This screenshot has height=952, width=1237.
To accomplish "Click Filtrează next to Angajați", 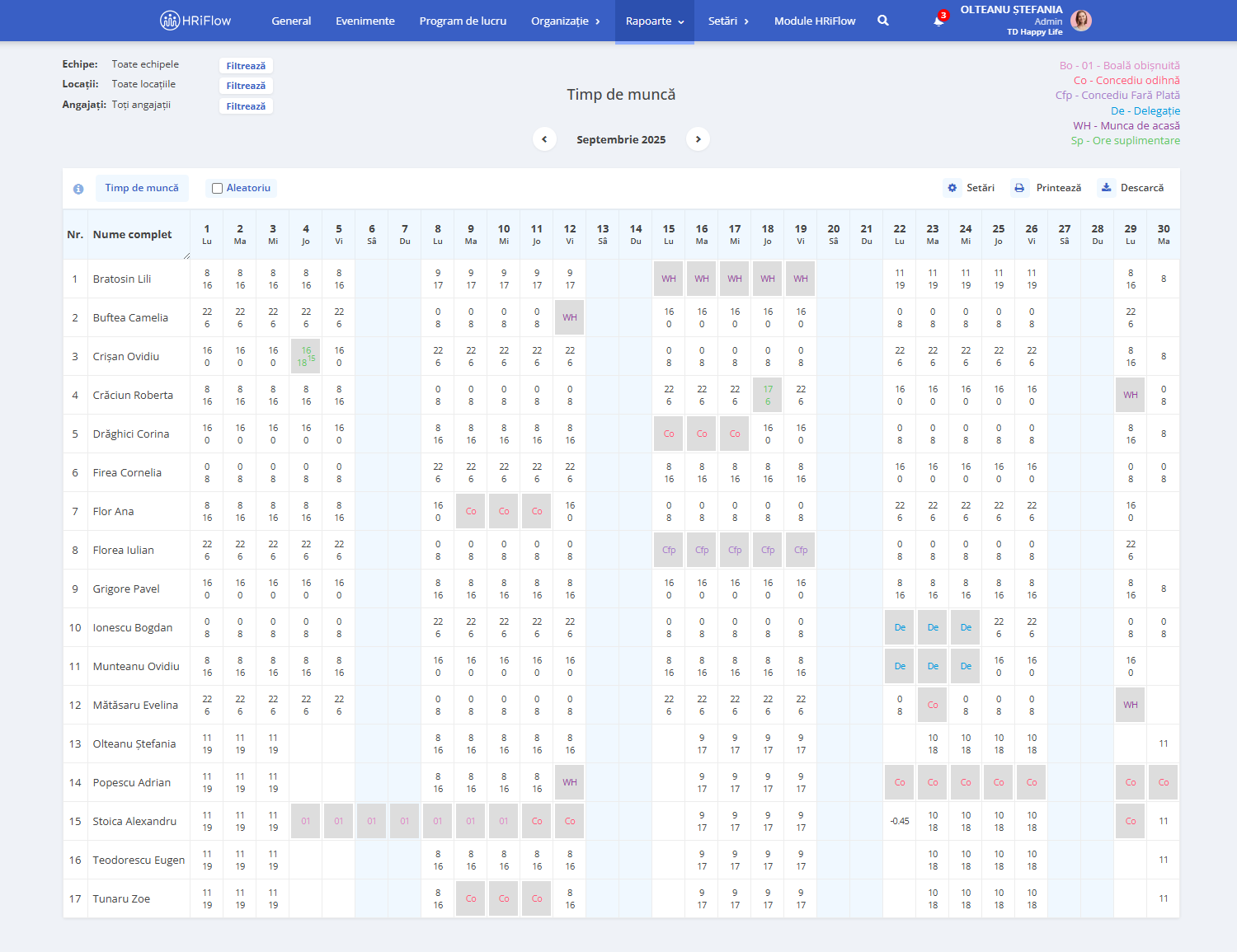I will coord(246,106).
